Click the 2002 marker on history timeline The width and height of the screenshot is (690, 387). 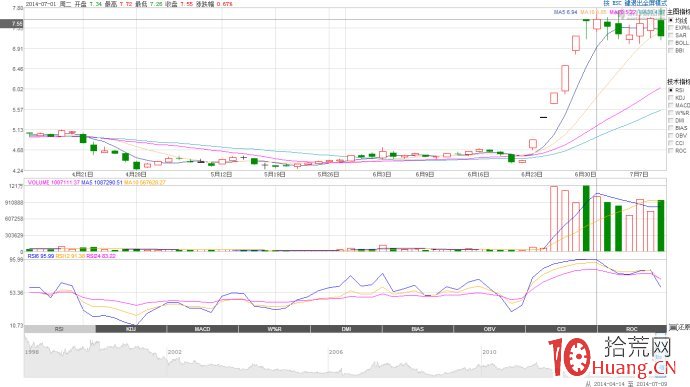click(175, 352)
